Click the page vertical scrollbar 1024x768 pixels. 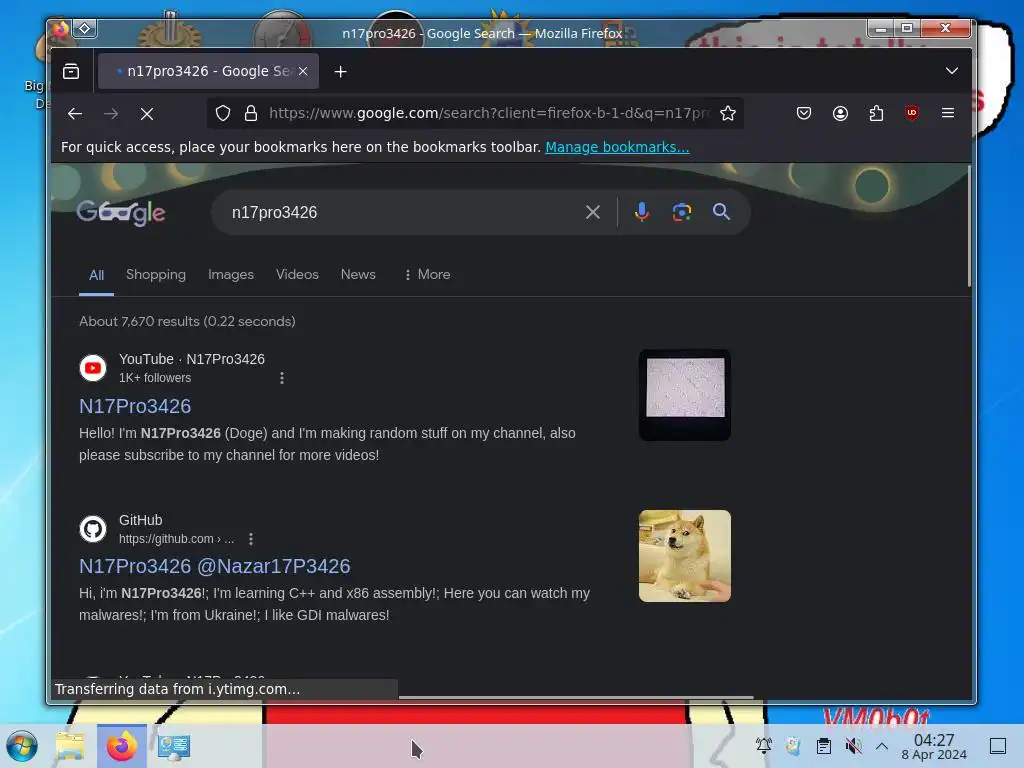click(968, 226)
